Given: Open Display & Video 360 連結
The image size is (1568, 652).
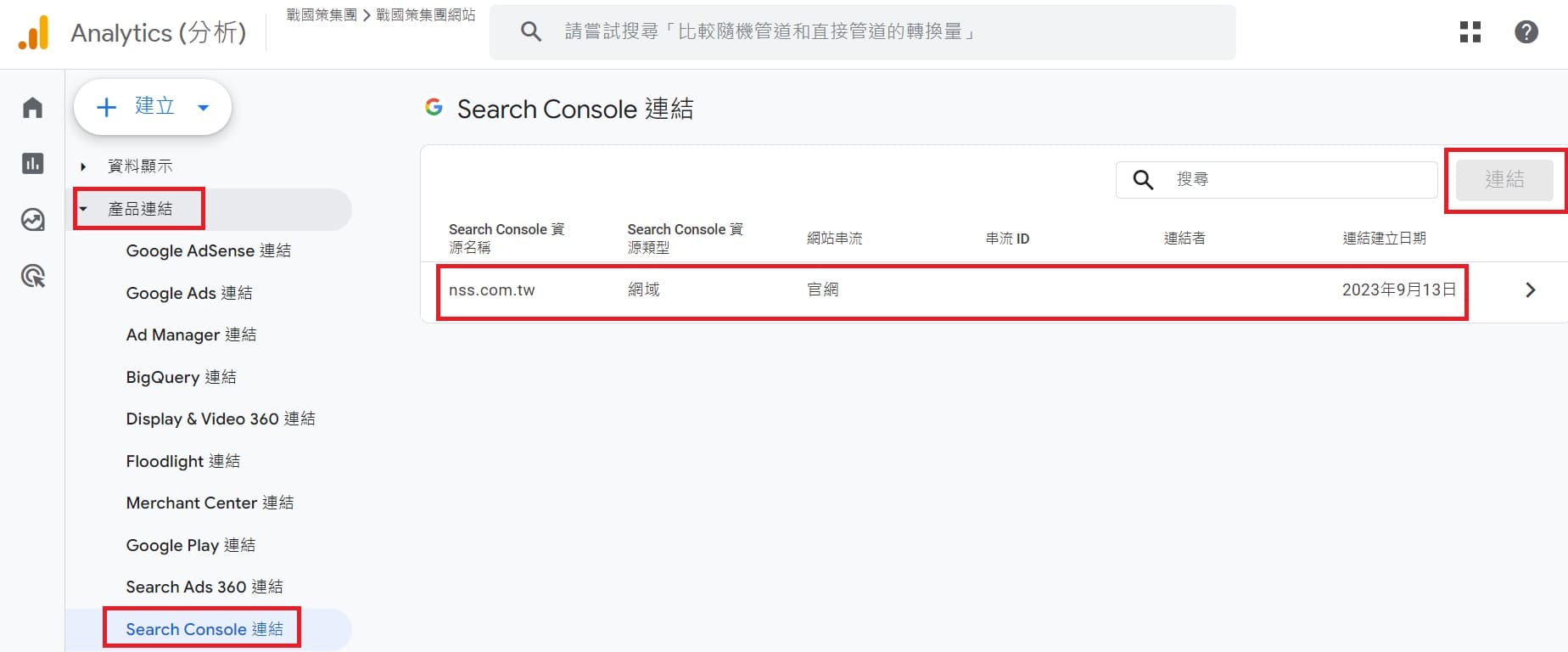Looking at the screenshot, I should (x=221, y=419).
